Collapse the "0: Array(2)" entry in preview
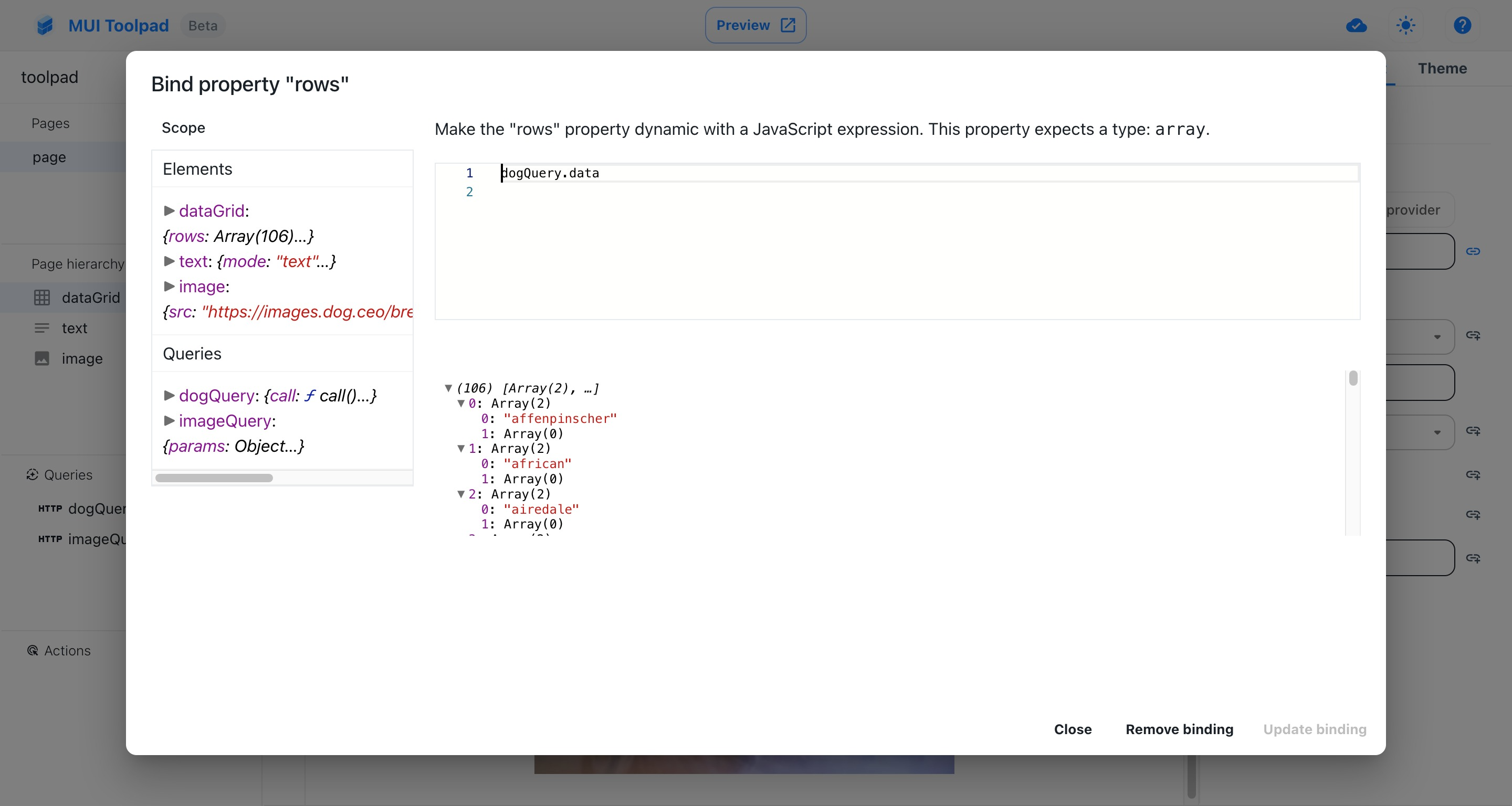Viewport: 1512px width, 806px height. point(462,404)
